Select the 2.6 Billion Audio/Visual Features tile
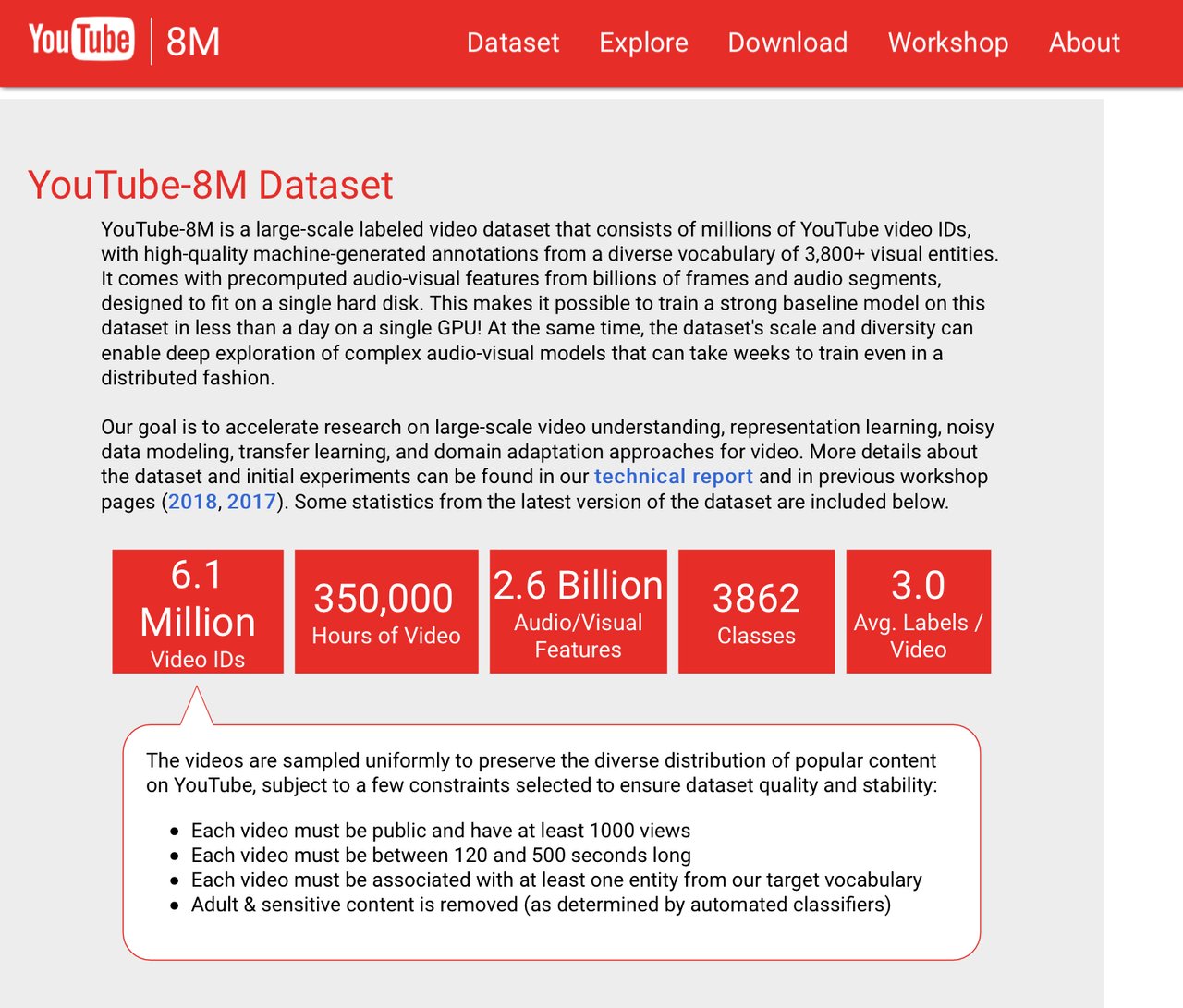 coord(579,612)
